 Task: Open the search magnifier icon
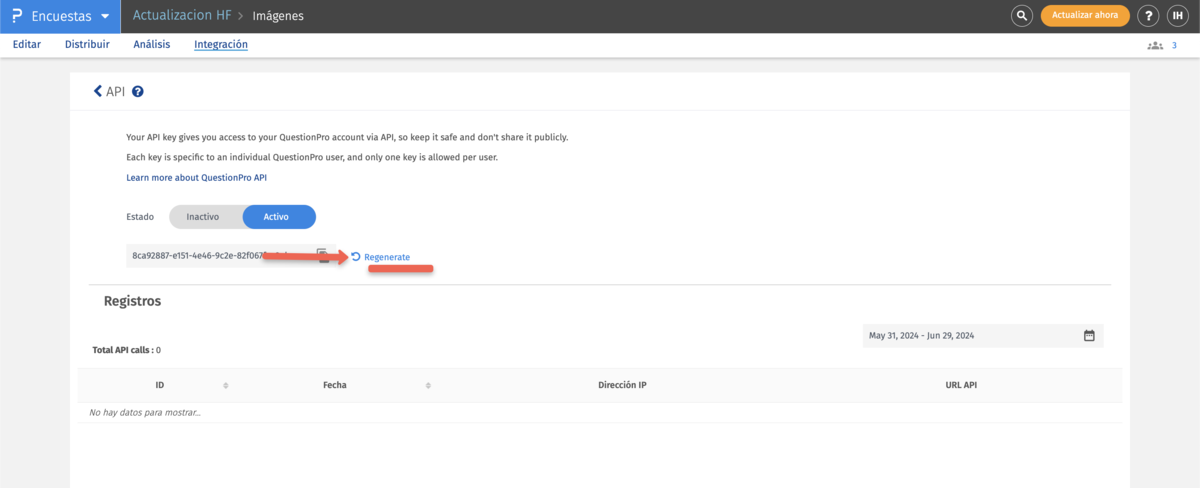point(1021,16)
